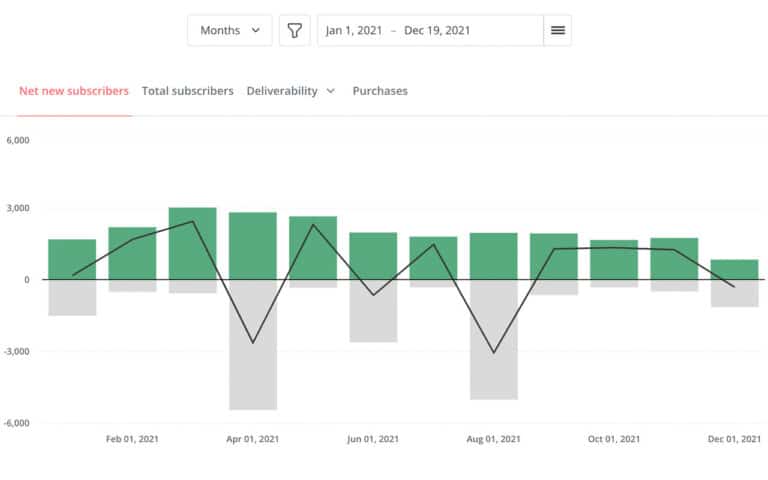The height and width of the screenshot is (480, 768).
Task: Click the small green December bar
Action: coord(734,269)
